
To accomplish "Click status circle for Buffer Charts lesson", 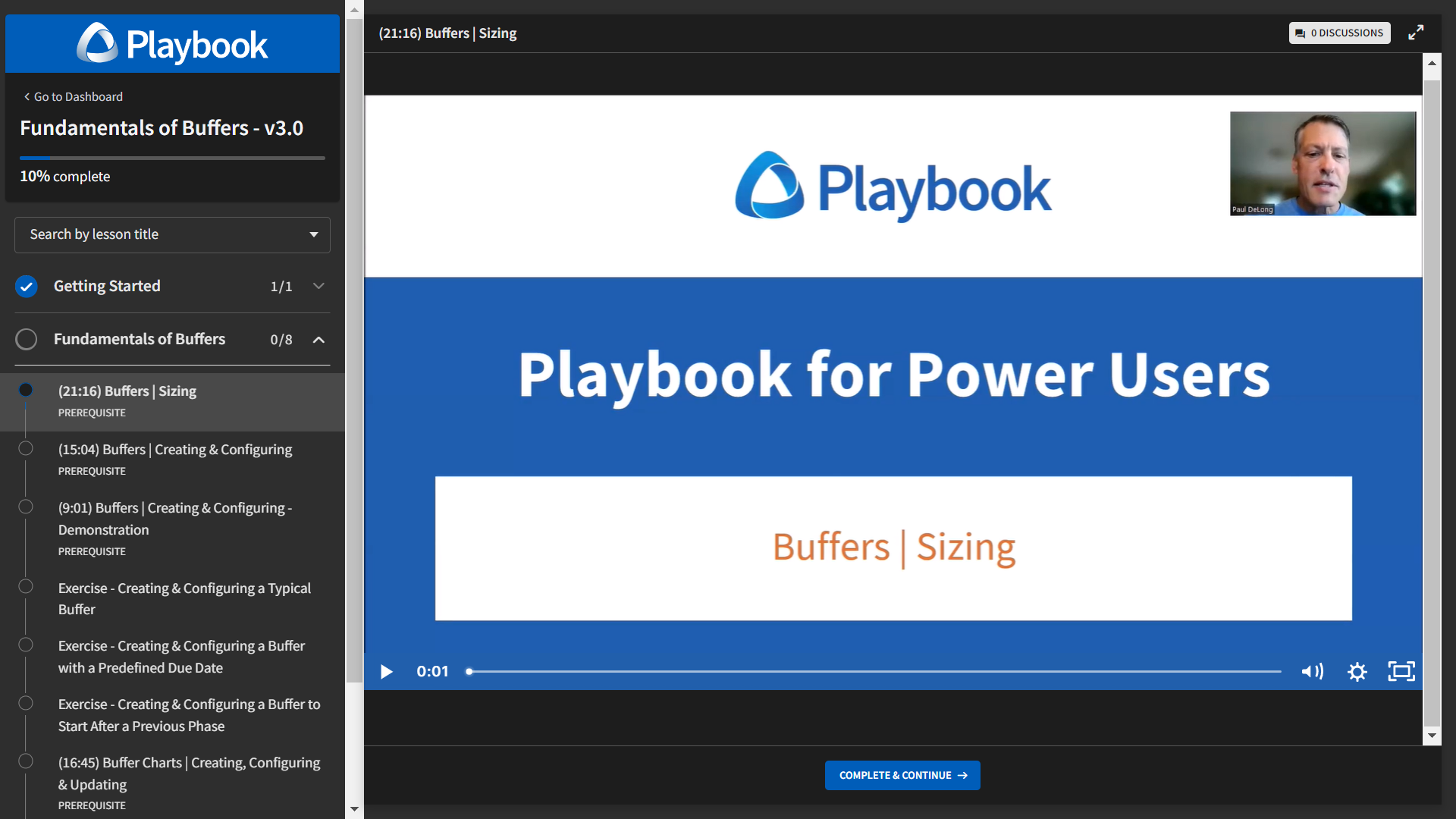I will [26, 761].
